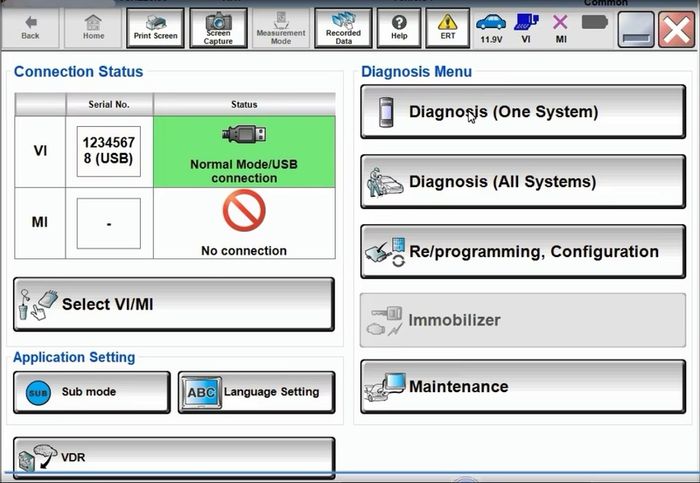The width and height of the screenshot is (700, 483).
Task: Click the "Normal Mode/USB connection" status text
Action: pos(244,171)
